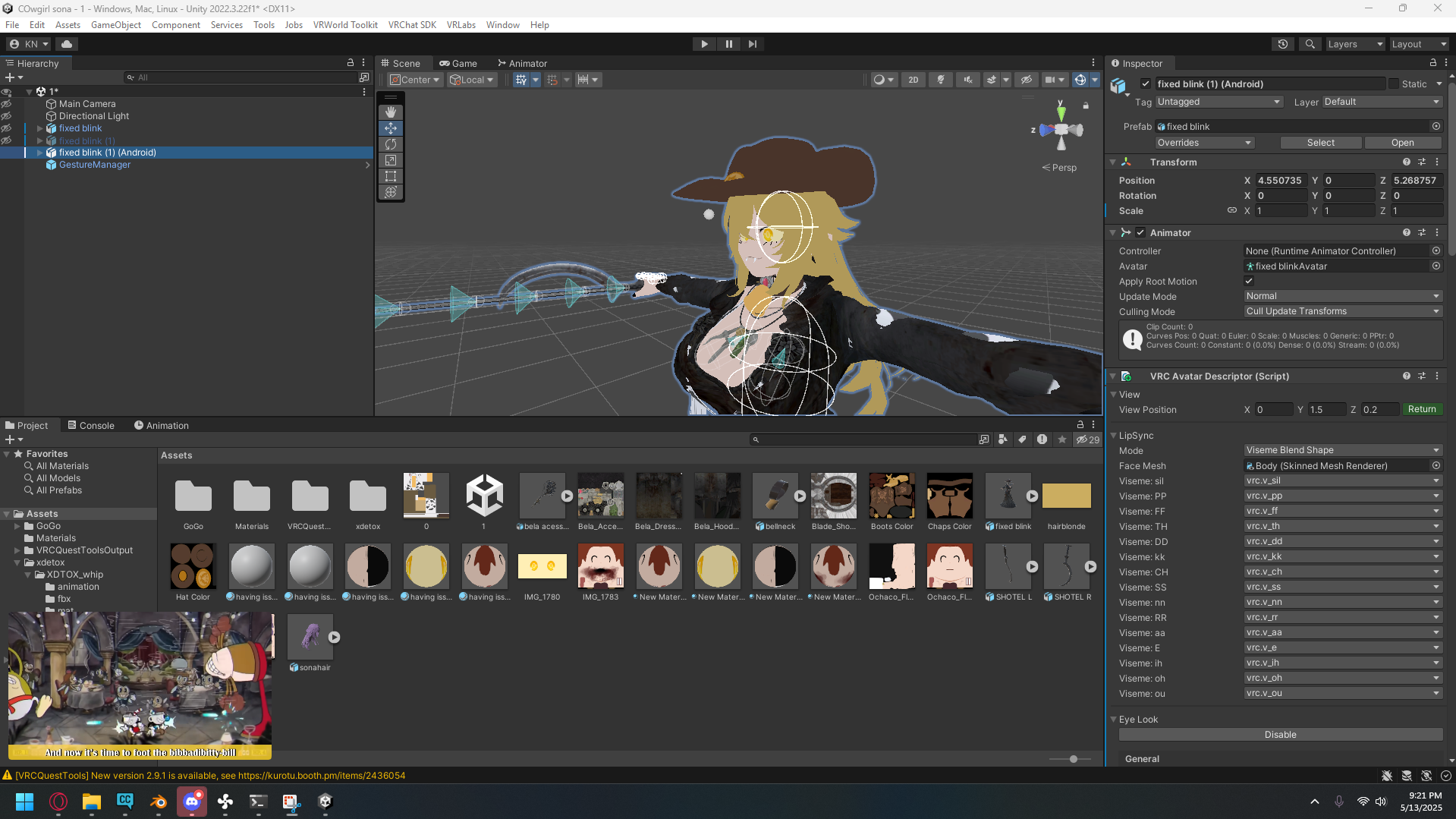Select the Rotate tool in Scene
This screenshot has height=819, width=1456.
coord(391,144)
